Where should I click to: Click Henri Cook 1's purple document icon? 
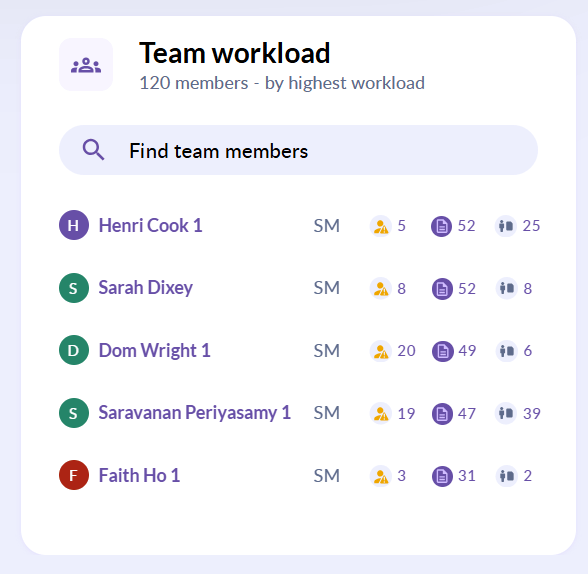tap(441, 226)
